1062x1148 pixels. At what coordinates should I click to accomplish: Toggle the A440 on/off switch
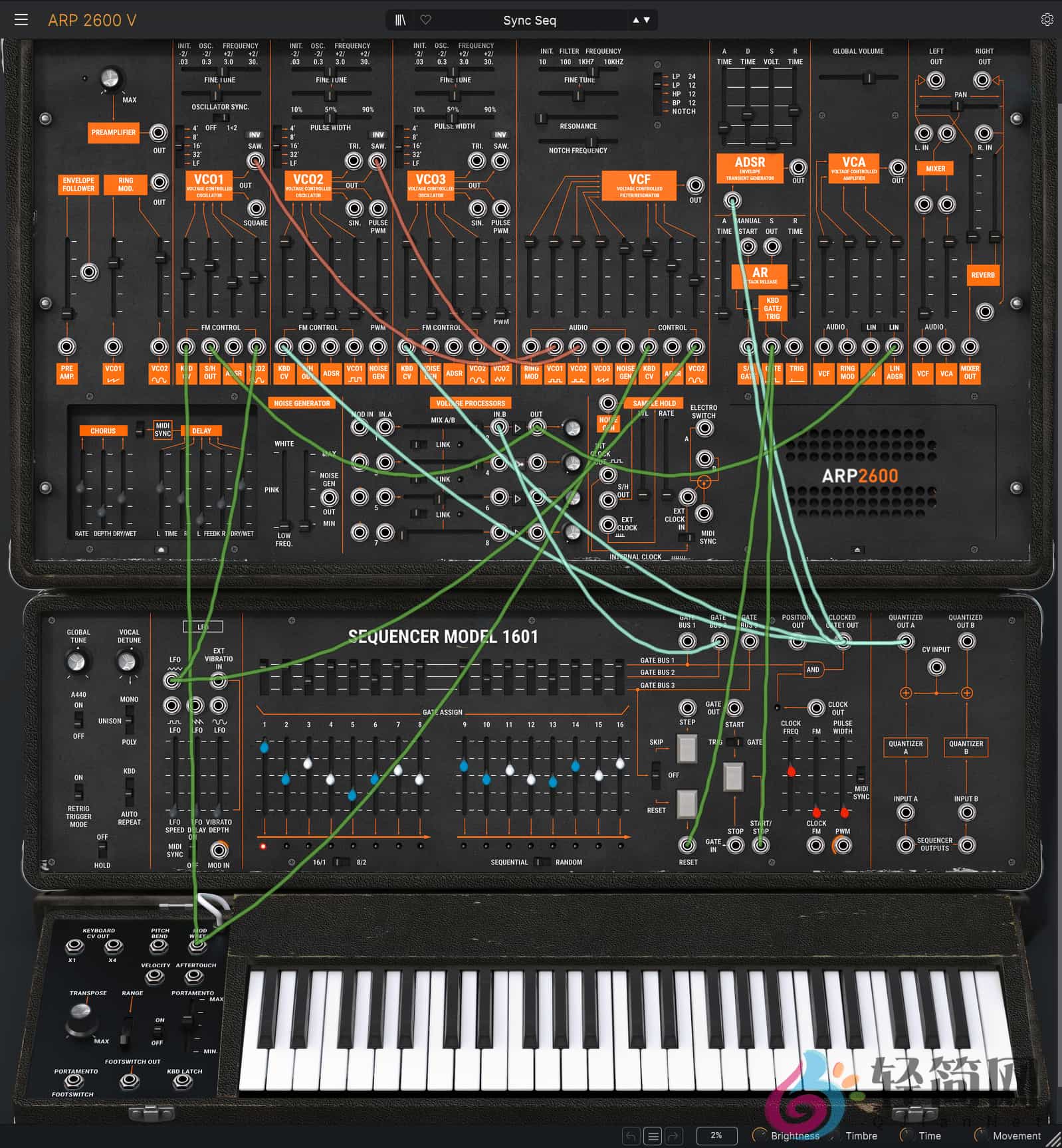(78, 719)
